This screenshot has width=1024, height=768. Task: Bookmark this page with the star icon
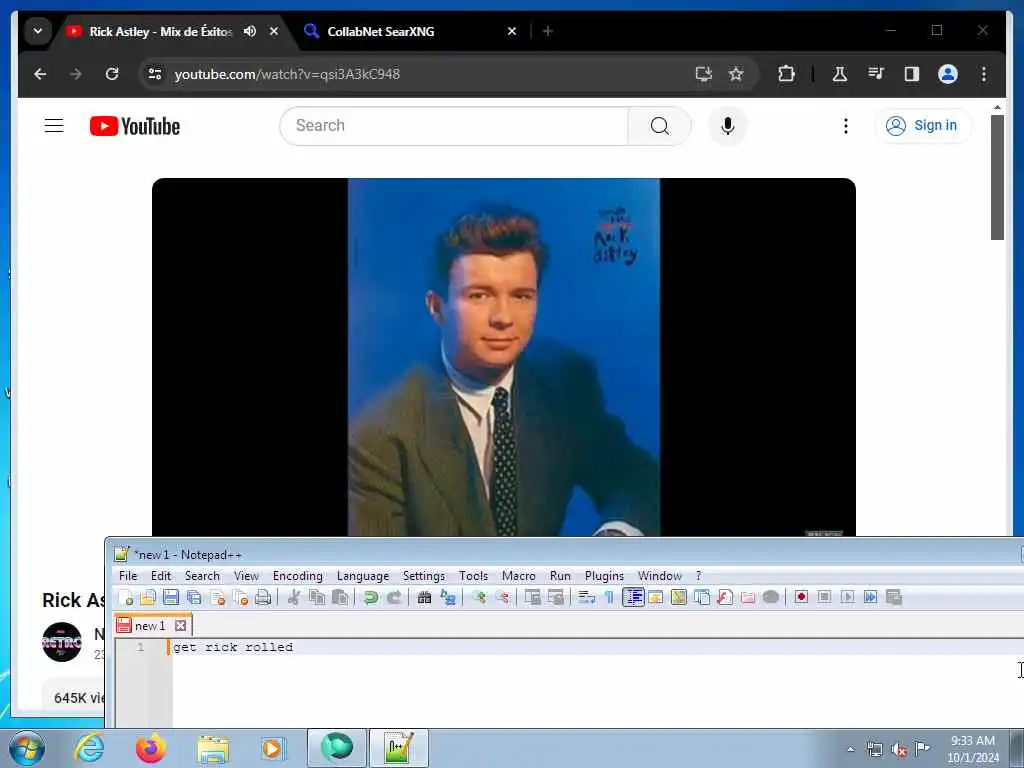[736, 74]
